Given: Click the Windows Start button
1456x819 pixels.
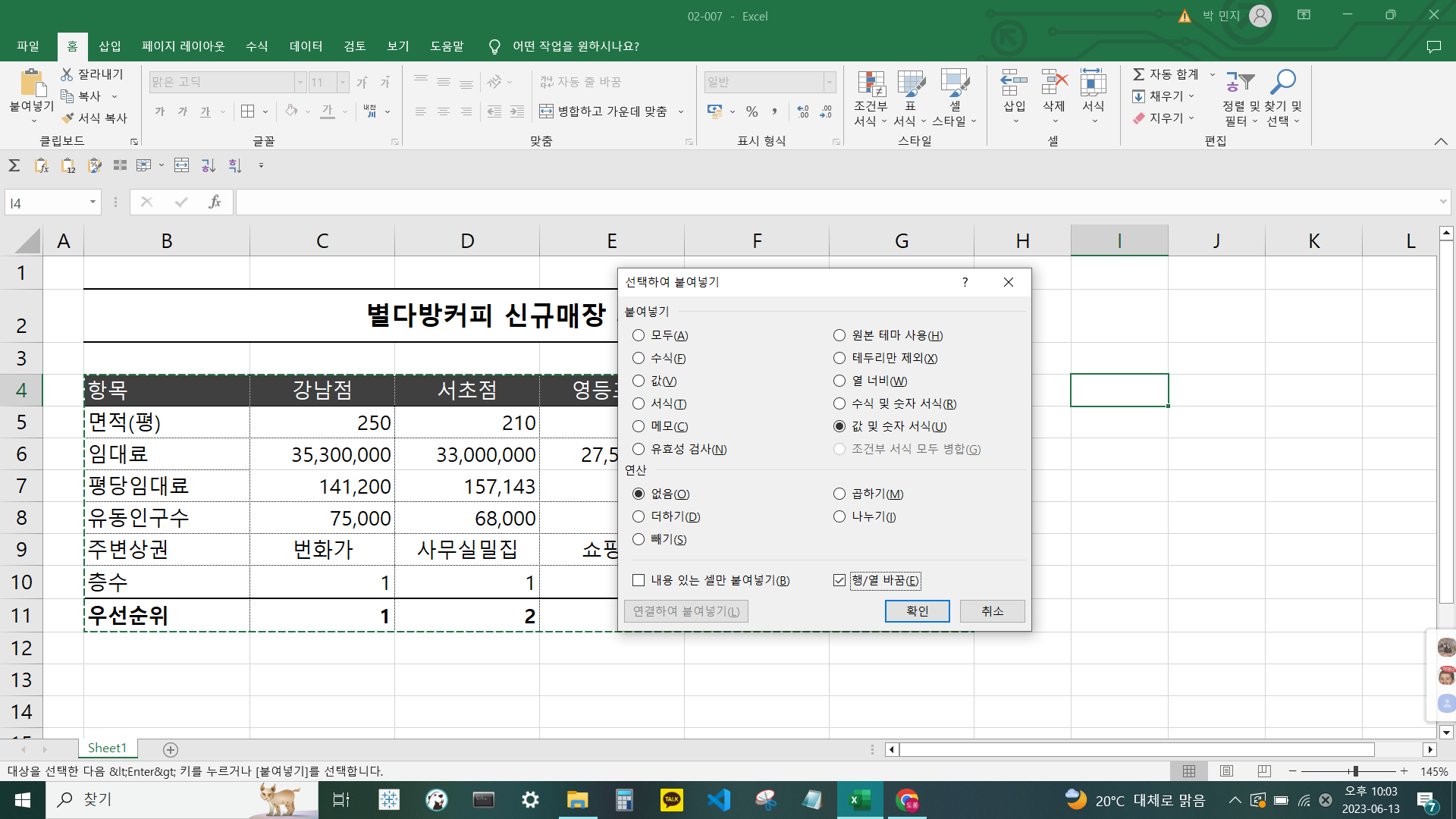Looking at the screenshot, I should 23,800.
